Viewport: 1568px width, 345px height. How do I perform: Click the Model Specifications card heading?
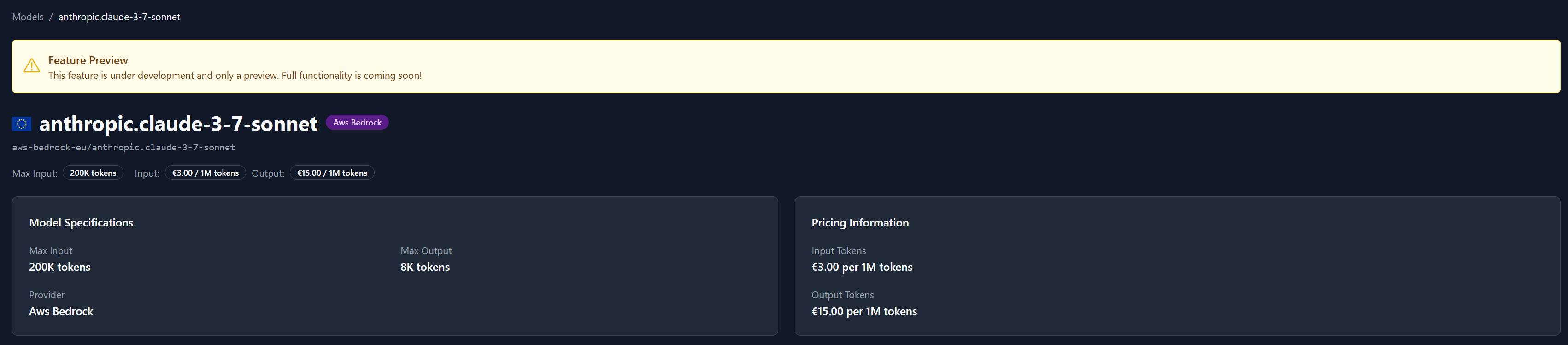81,222
